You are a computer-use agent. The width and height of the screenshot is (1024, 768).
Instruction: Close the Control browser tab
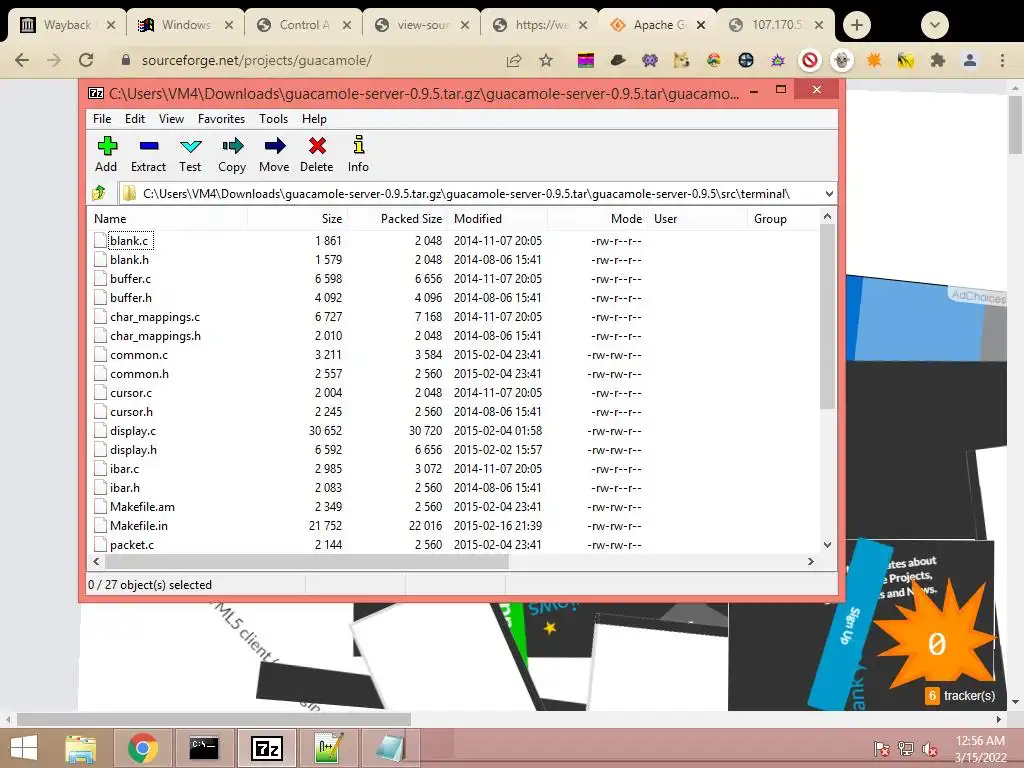point(347,25)
